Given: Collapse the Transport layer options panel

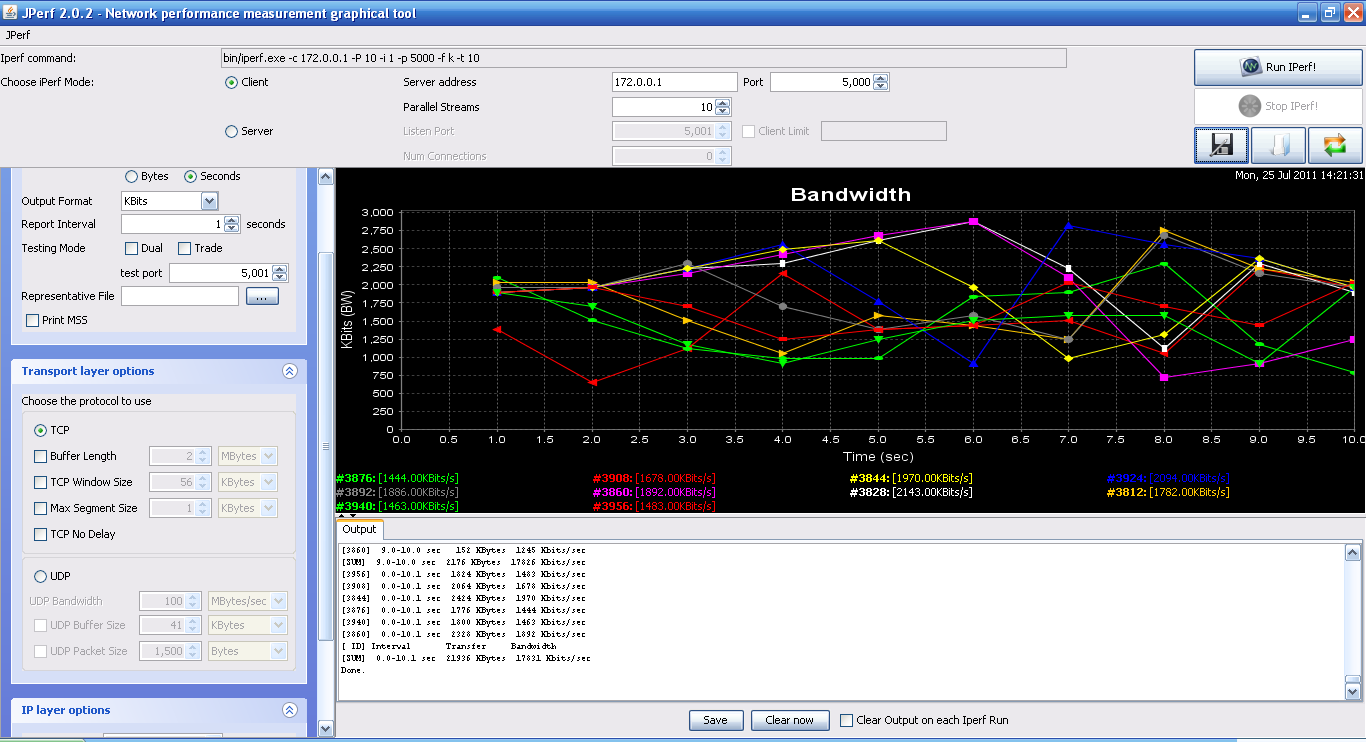Looking at the screenshot, I should [290, 371].
